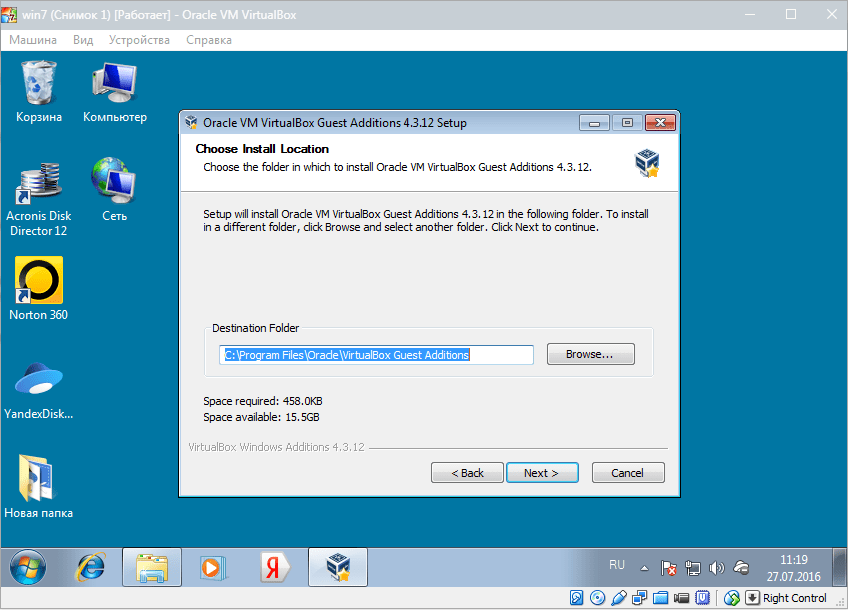
Task: Click VirtualBox mouse integration indicator
Action: click(732, 598)
